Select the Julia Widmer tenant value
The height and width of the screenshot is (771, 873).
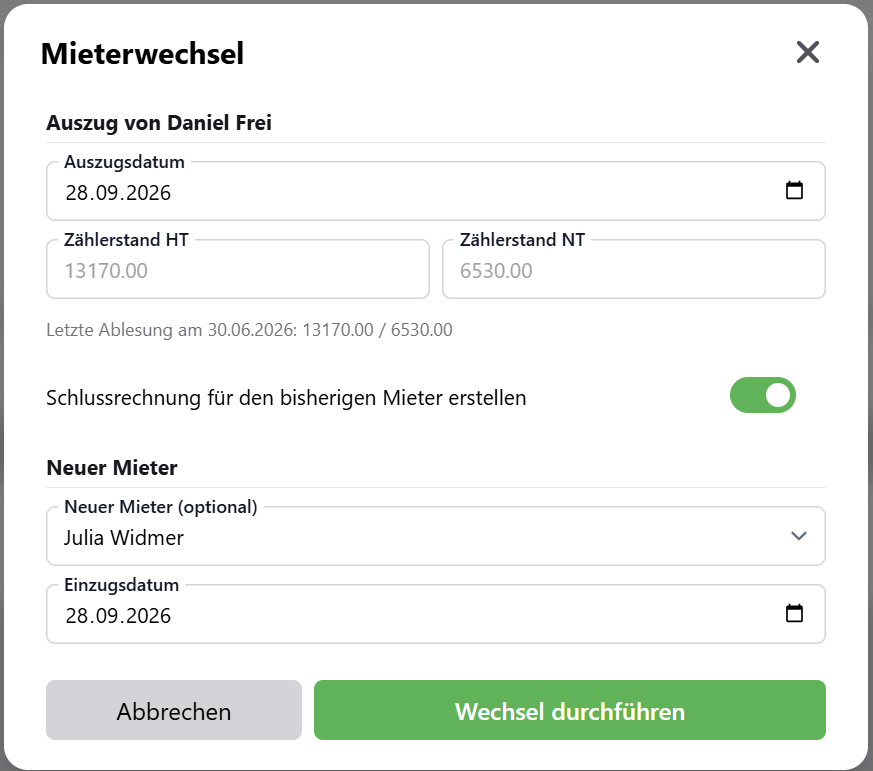[x=124, y=538]
